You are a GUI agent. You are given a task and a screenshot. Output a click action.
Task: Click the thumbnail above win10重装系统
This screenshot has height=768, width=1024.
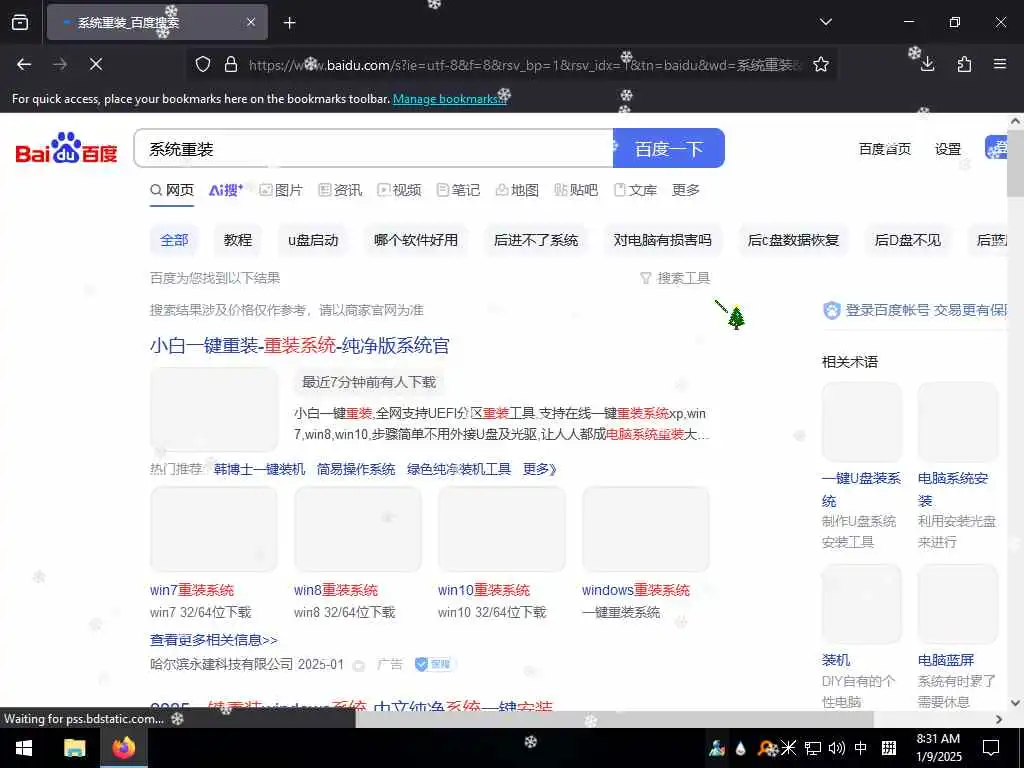502,529
